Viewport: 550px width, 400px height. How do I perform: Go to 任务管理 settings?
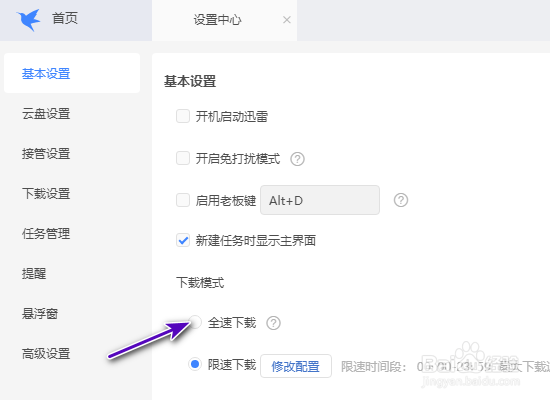(x=46, y=233)
